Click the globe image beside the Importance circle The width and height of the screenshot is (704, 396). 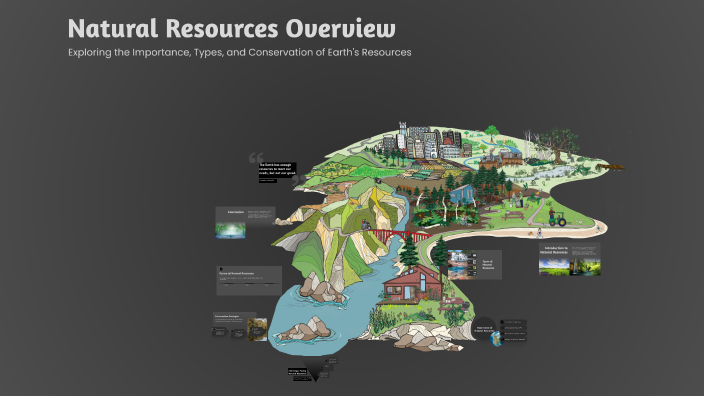(x=496, y=339)
